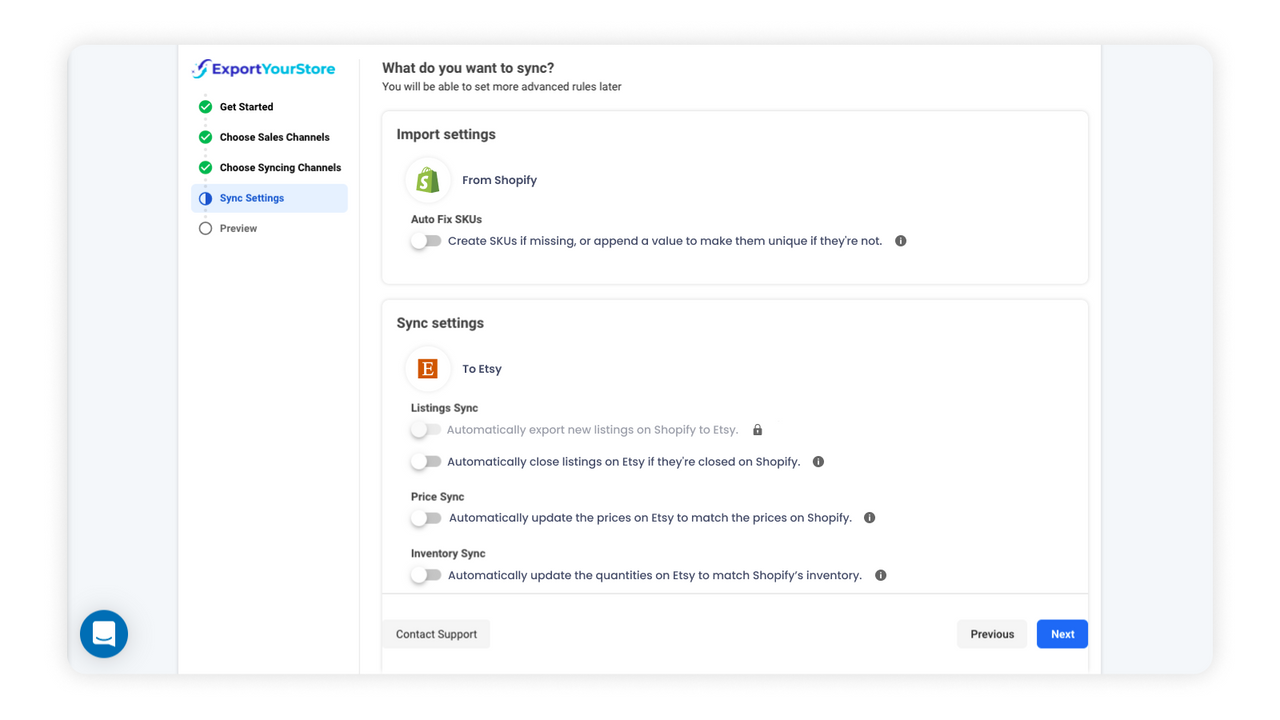Click the Next button
The width and height of the screenshot is (1280, 720).
(1062, 634)
